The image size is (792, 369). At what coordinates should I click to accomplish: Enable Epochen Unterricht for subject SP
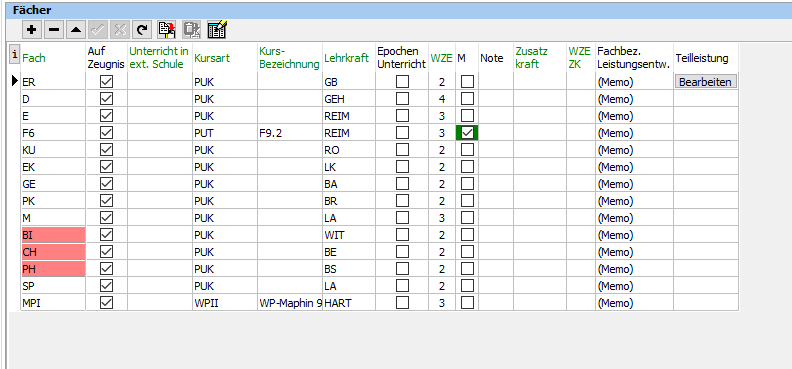tap(402, 286)
